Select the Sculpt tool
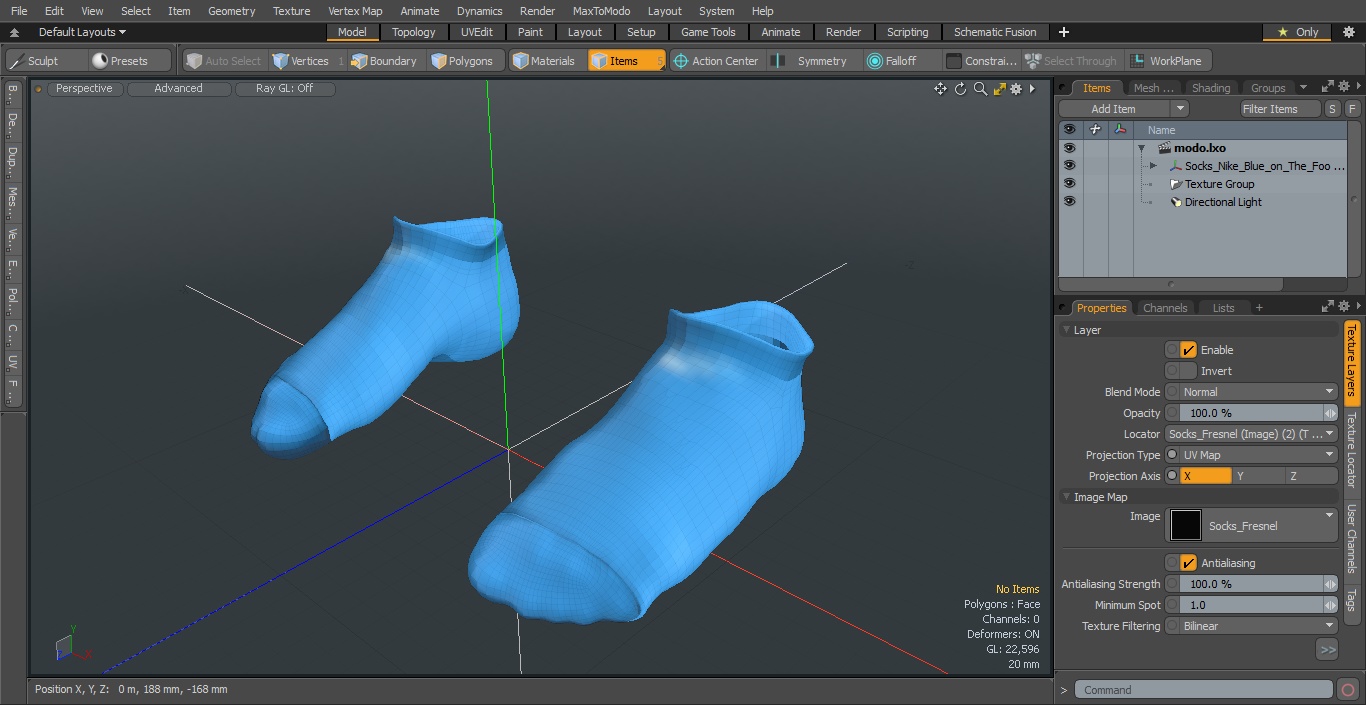The height and width of the screenshot is (705, 1366). click(45, 61)
